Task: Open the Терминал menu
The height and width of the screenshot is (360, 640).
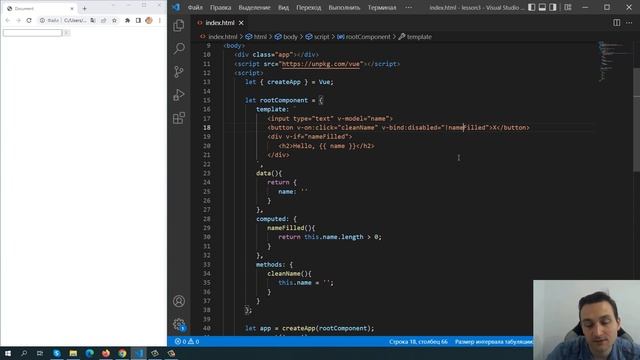Action: (x=382, y=7)
